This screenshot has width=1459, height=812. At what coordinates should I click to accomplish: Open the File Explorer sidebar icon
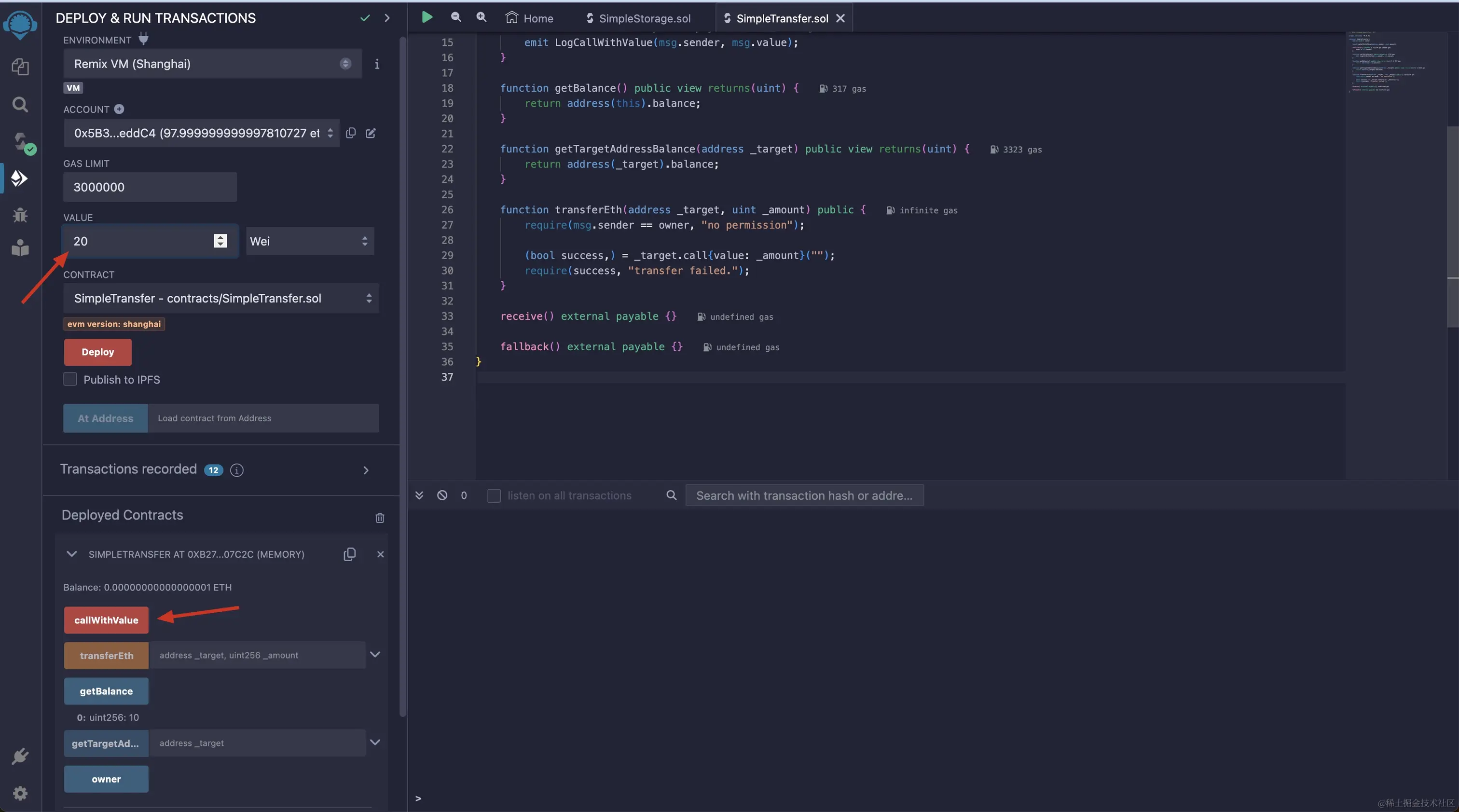point(20,67)
